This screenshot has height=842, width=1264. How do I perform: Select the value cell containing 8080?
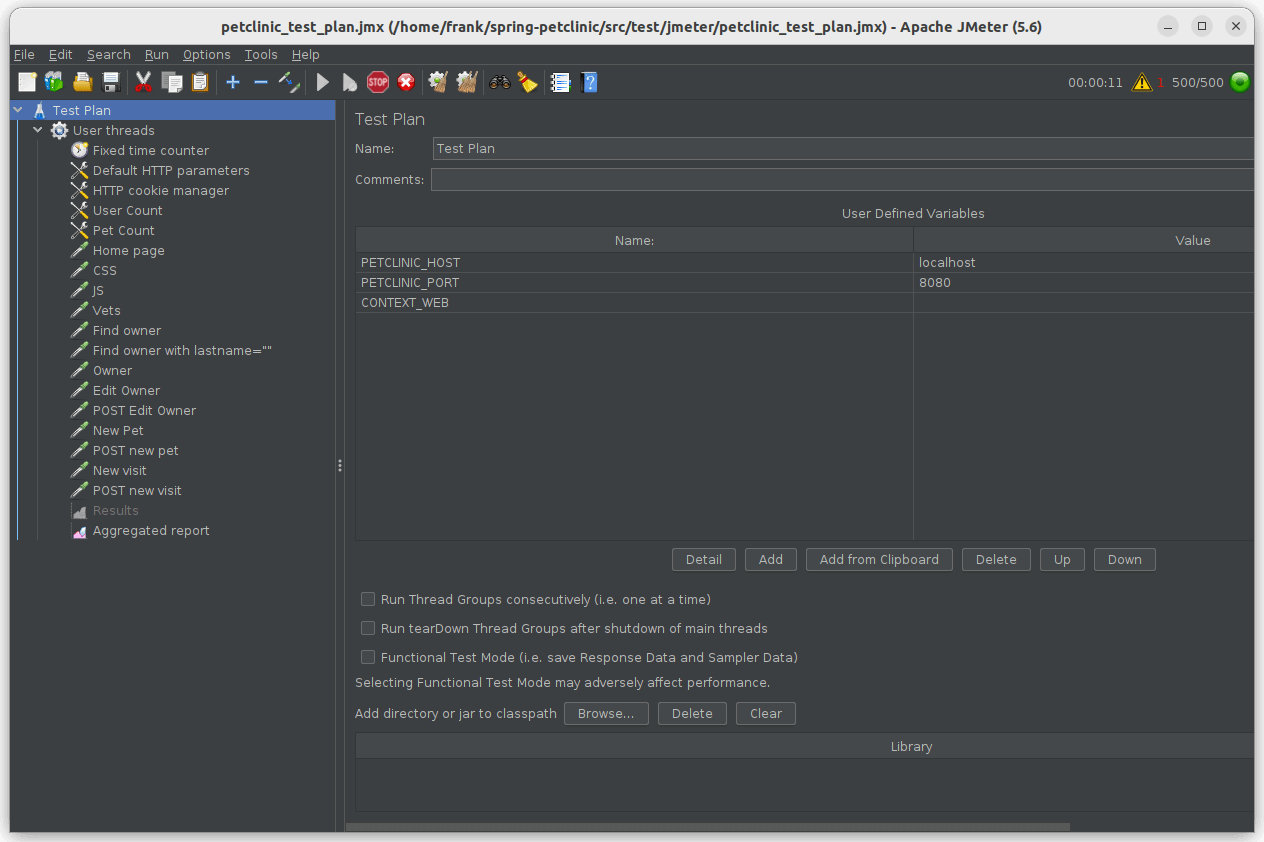click(1084, 282)
